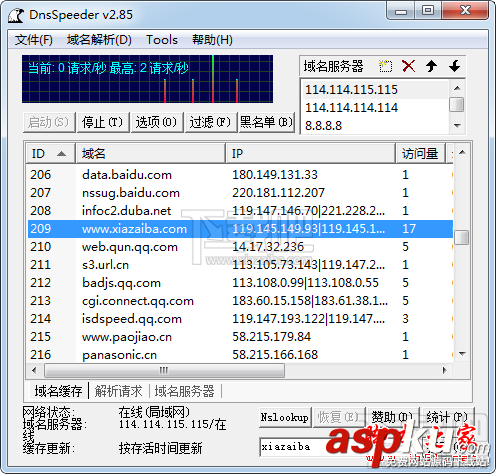Select the web.qun.qq.com row
The width and height of the screenshot is (496, 474).
(240, 247)
